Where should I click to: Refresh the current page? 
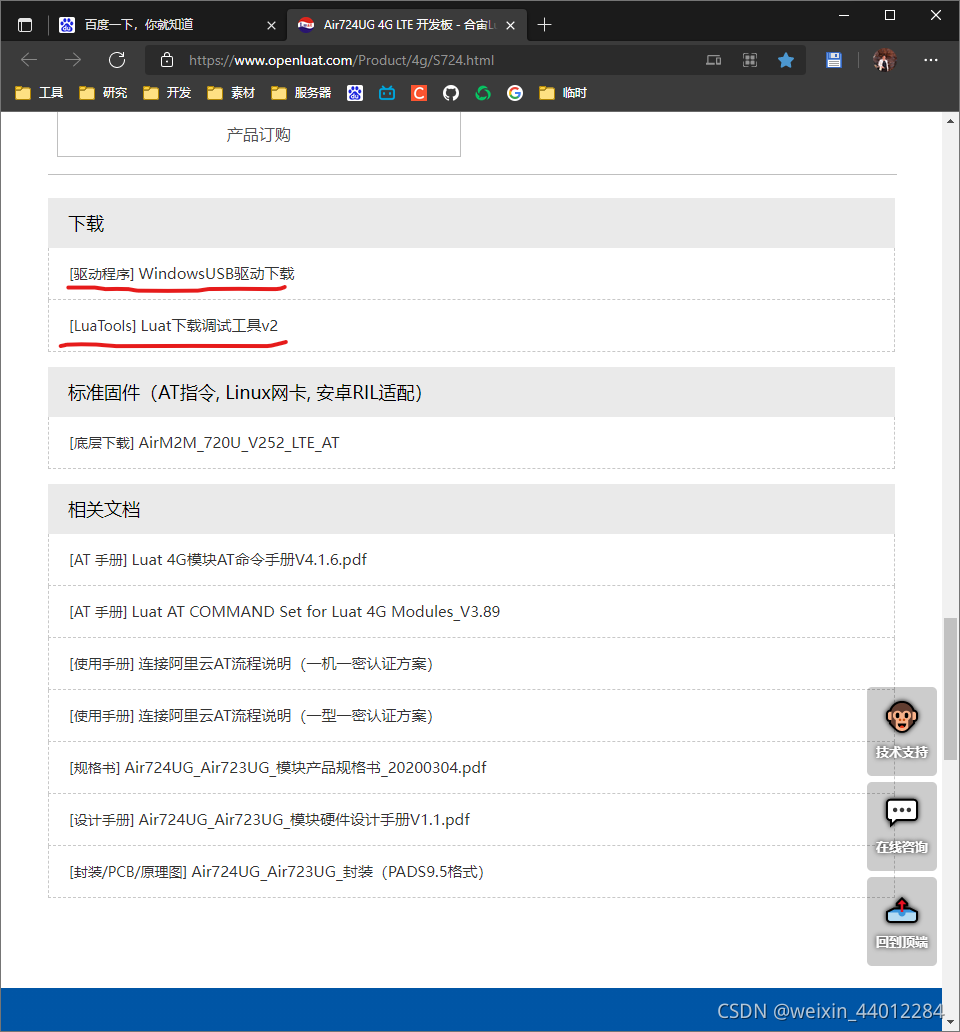tap(117, 60)
